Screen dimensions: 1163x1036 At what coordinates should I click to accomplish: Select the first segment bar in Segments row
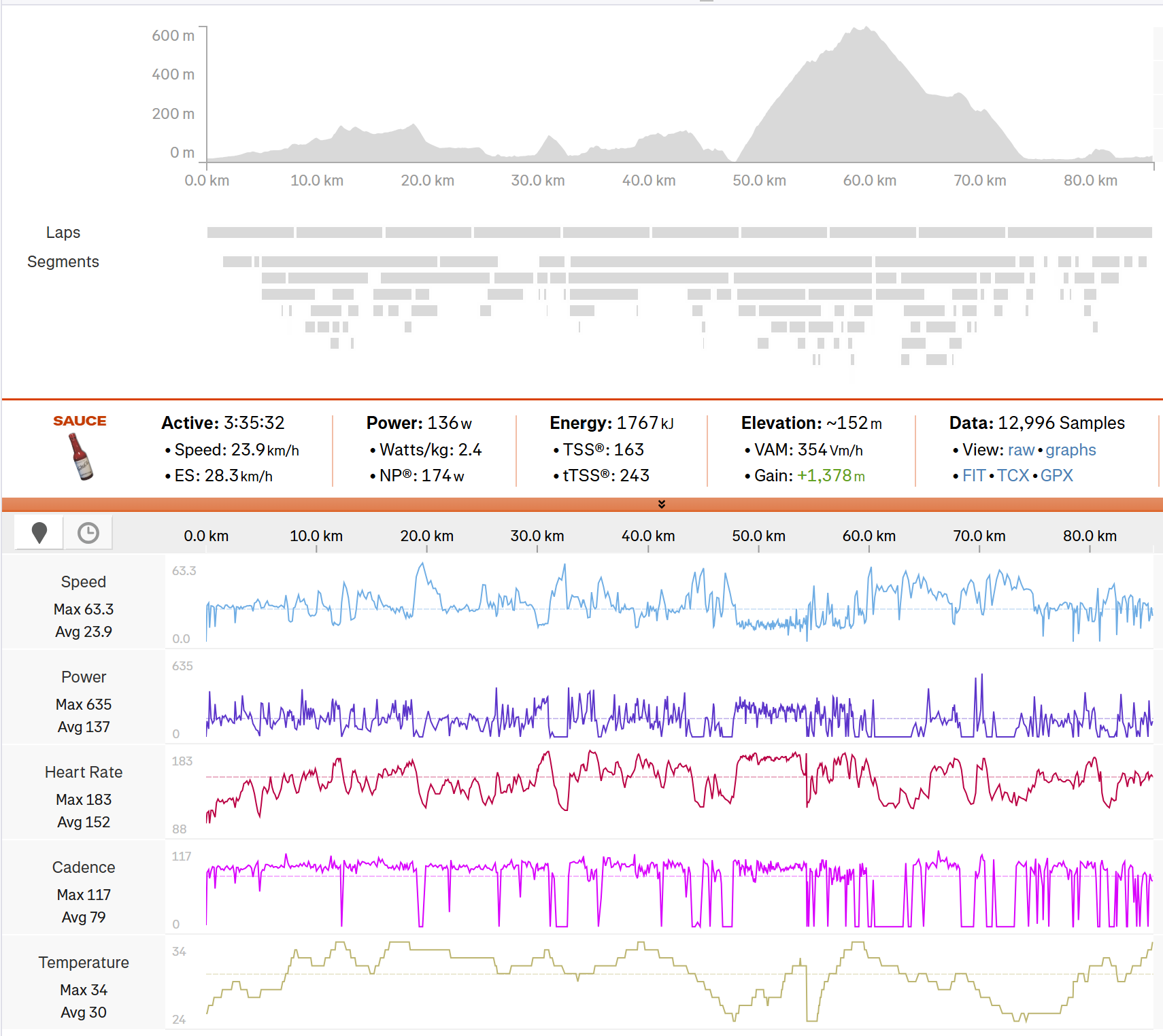click(x=237, y=262)
